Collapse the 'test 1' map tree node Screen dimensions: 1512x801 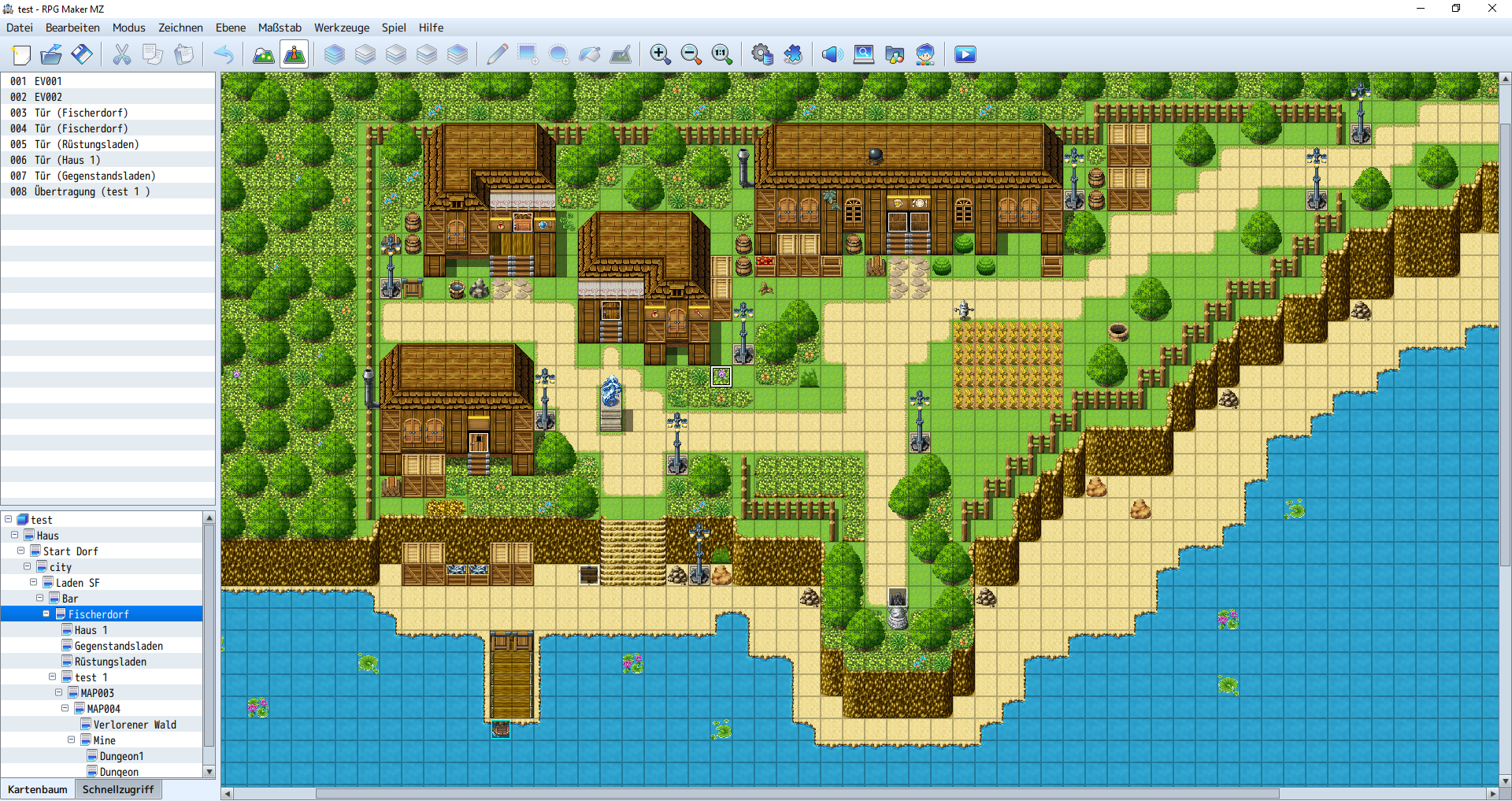(x=53, y=677)
